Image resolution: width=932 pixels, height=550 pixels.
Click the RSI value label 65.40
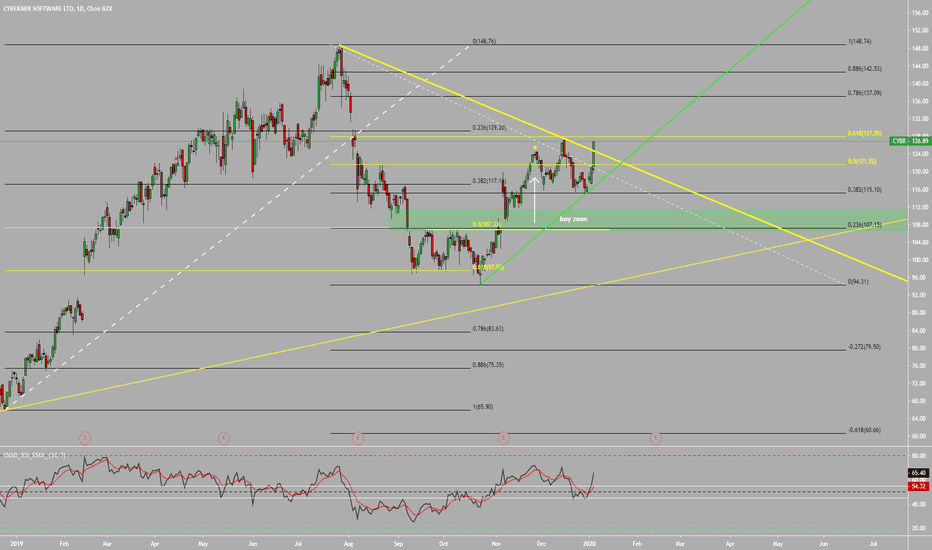click(918, 473)
